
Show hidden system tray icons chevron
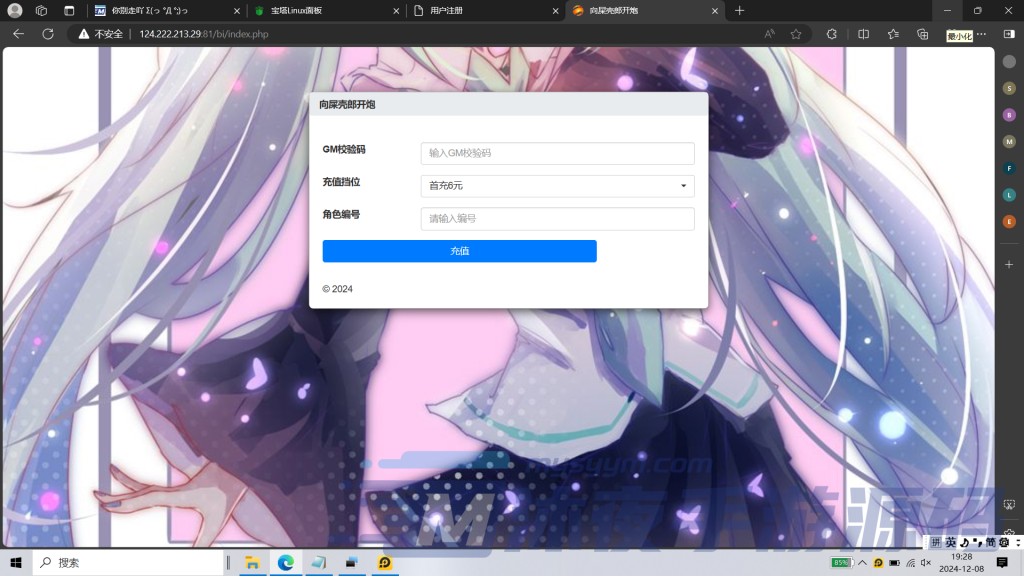[864, 563]
